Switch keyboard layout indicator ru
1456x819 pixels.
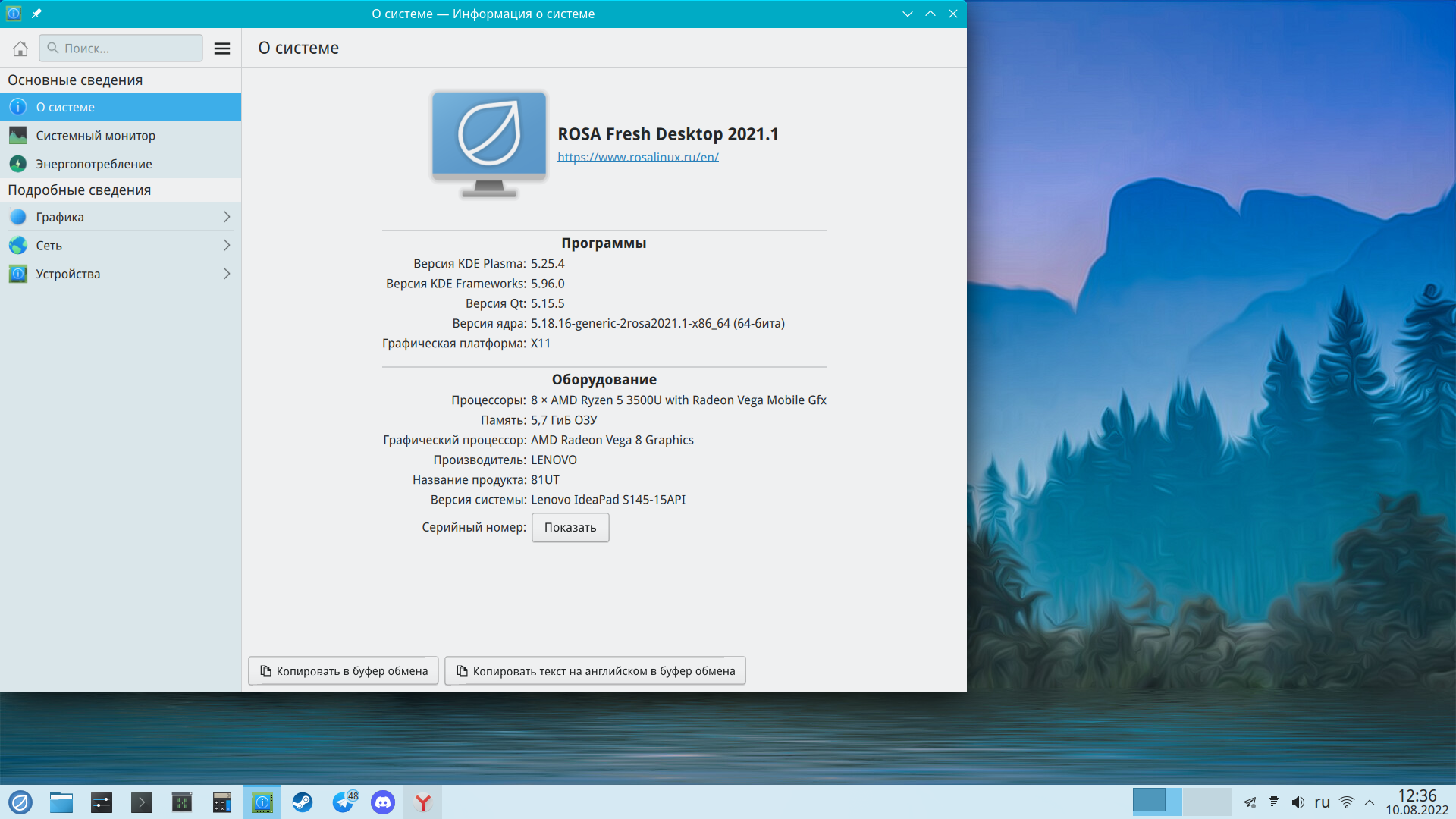coord(1323,802)
